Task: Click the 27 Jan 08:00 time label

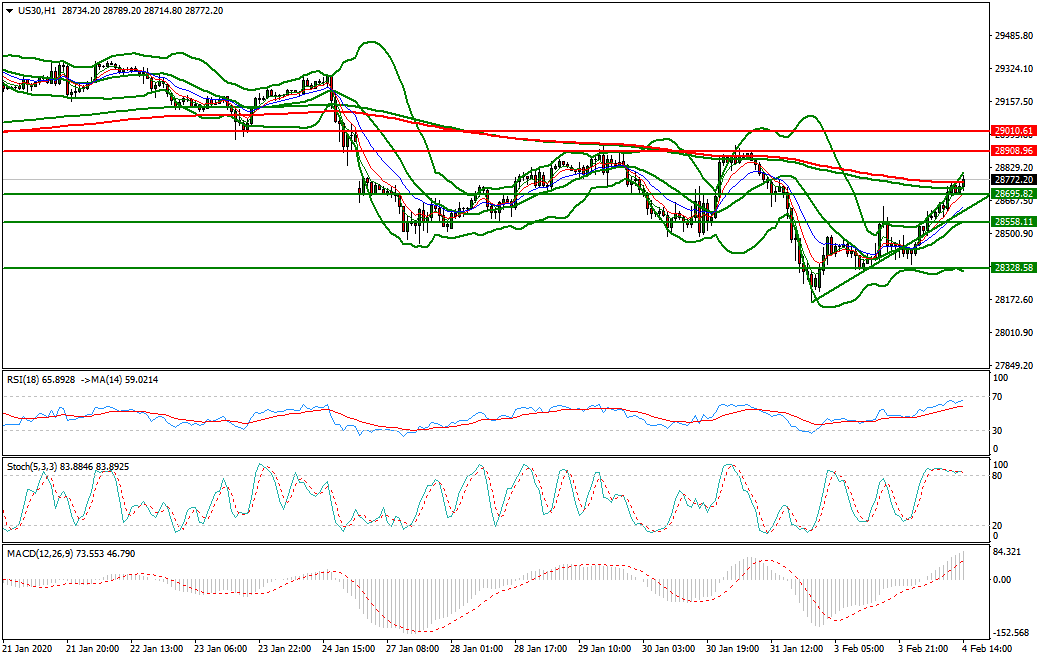Action: [413, 649]
